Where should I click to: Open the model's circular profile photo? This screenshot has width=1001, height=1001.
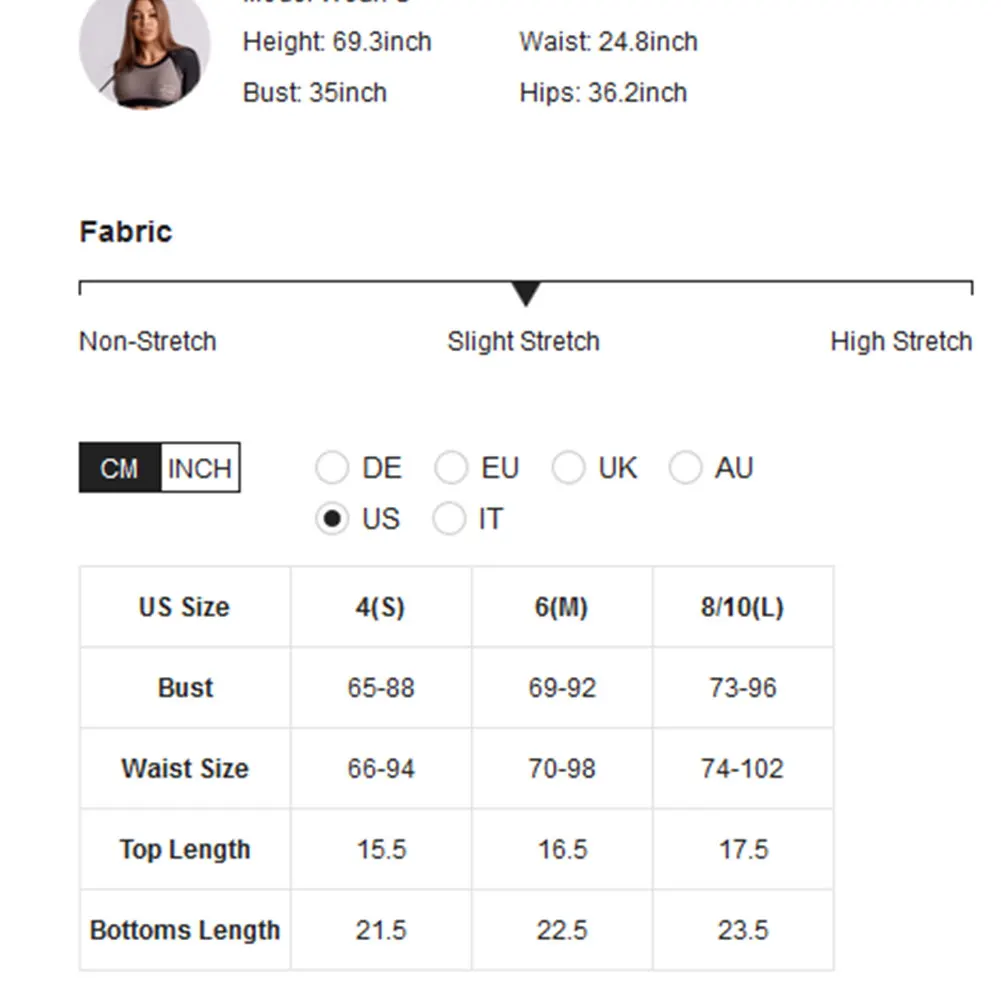pos(145,51)
